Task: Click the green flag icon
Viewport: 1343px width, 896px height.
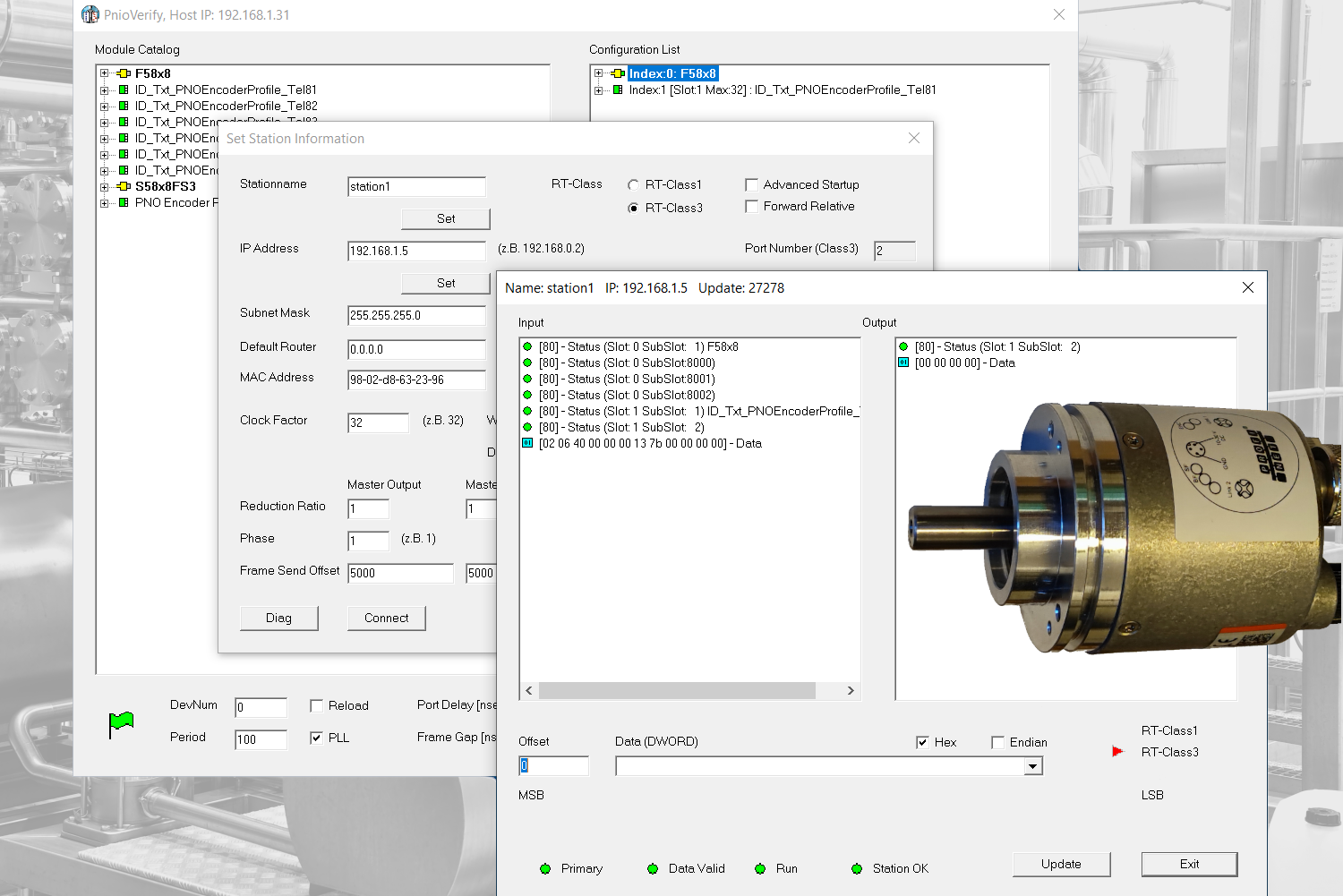Action: coord(121,723)
